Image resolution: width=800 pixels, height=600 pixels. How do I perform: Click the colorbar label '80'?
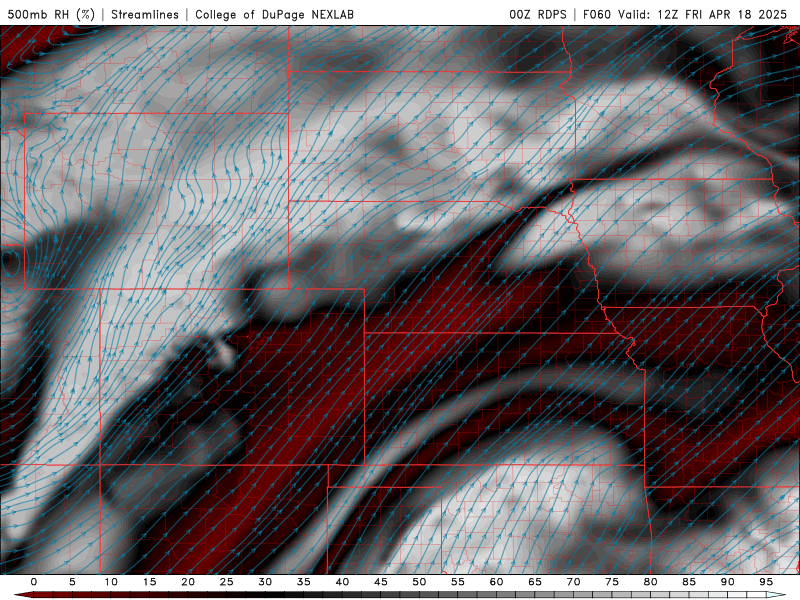[651, 582]
